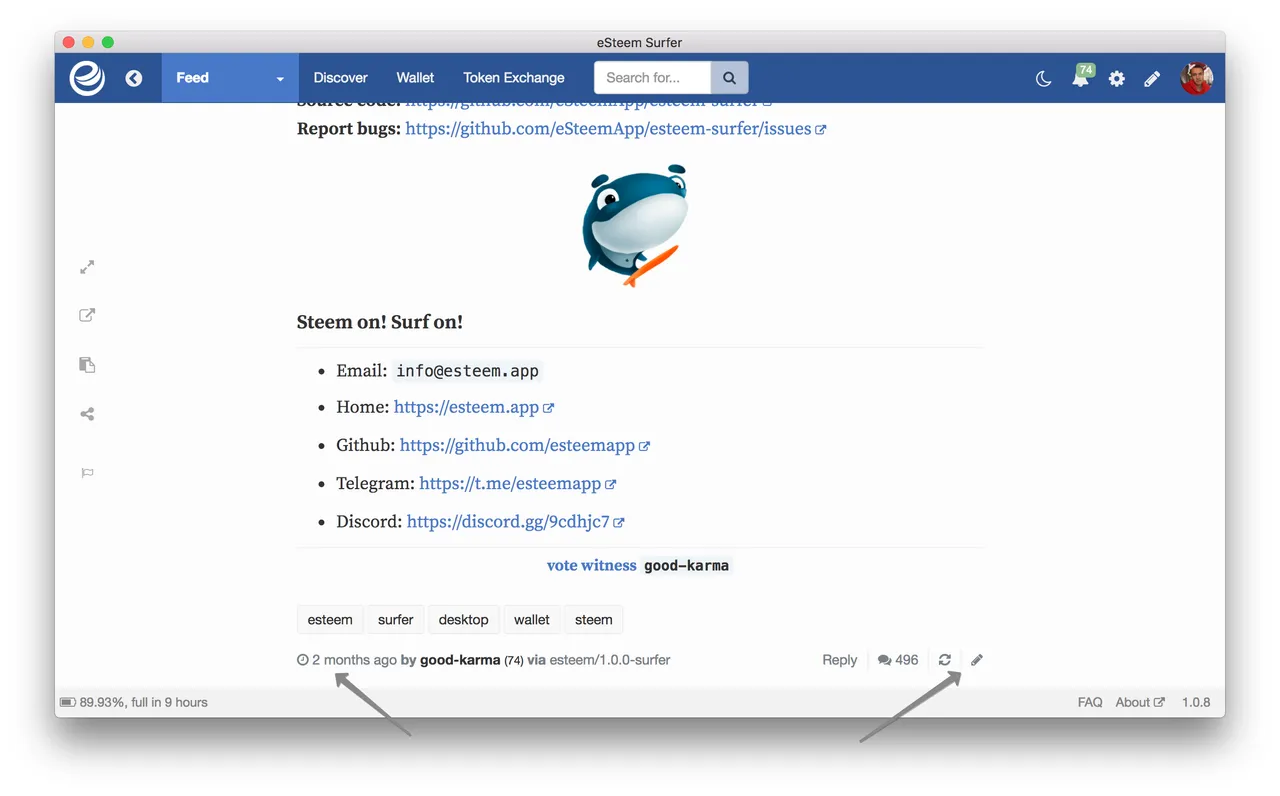The width and height of the screenshot is (1280, 796).
Task: Open the FAQ link in footer
Action: 1090,702
